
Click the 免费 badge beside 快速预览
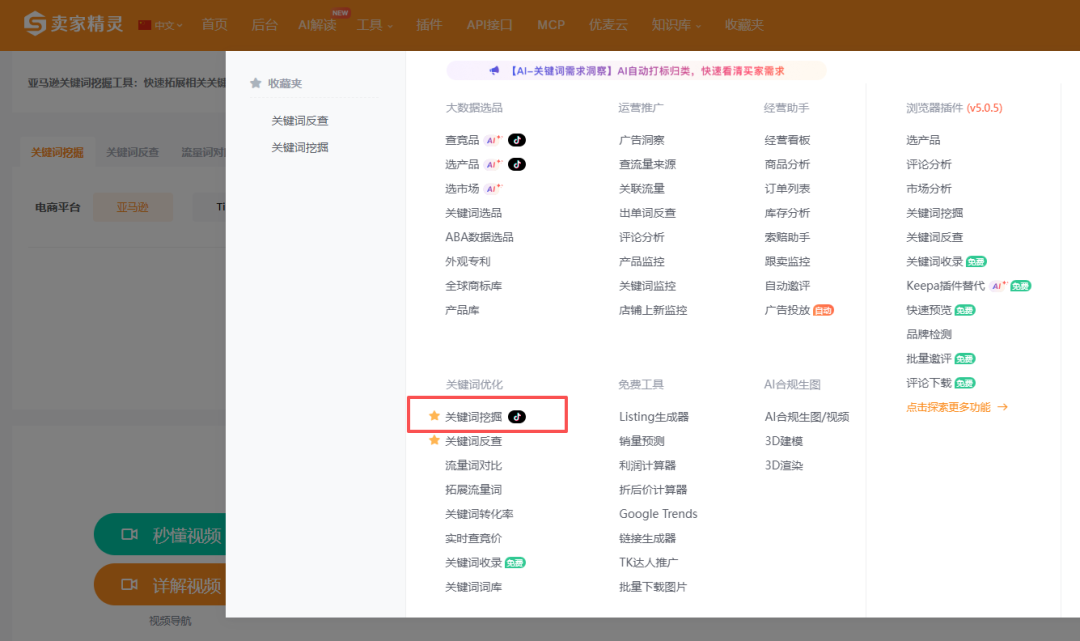pyautogui.click(x=965, y=310)
